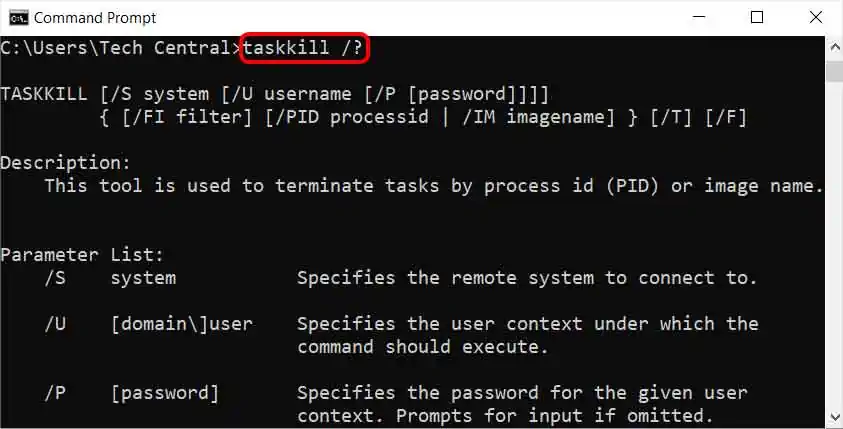The width and height of the screenshot is (843, 429).
Task: Click the "/P" parameter in the list
Action: click(56, 392)
